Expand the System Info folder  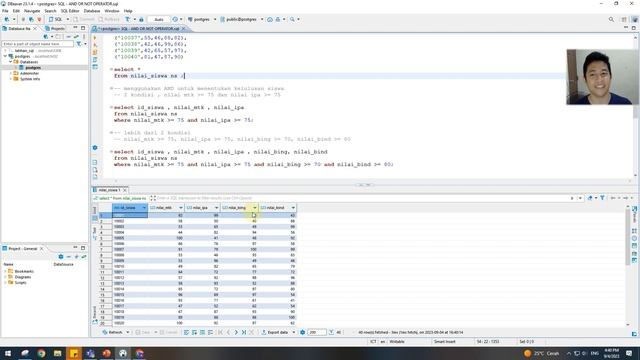tap(11, 79)
